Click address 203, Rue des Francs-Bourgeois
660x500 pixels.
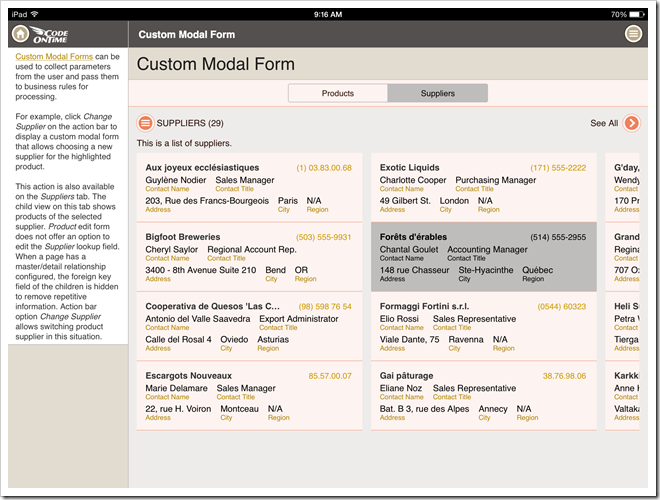click(x=207, y=201)
